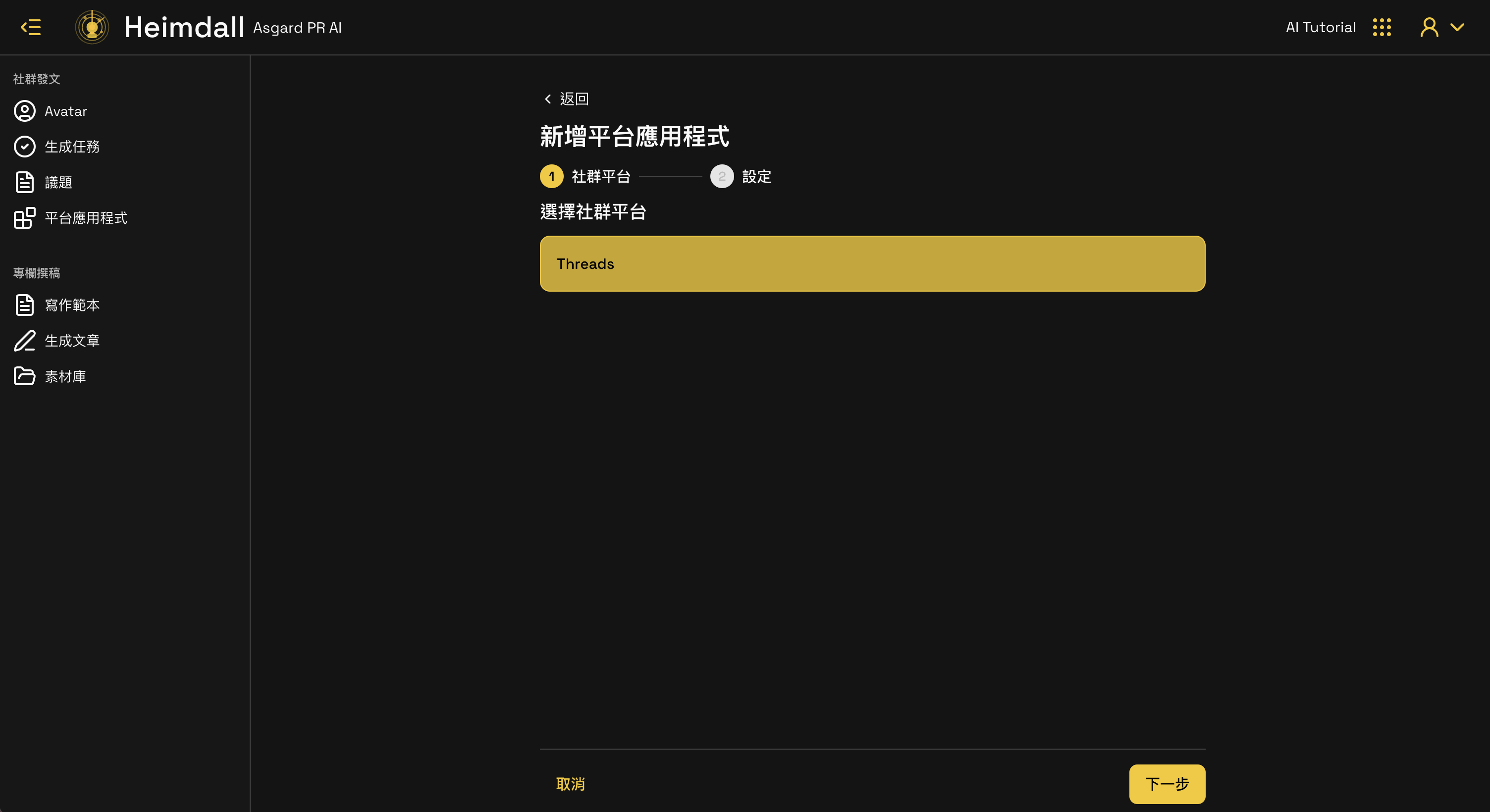Viewport: 1490px width, 812px height.
Task: Click the user profile icon
Action: (x=1429, y=27)
